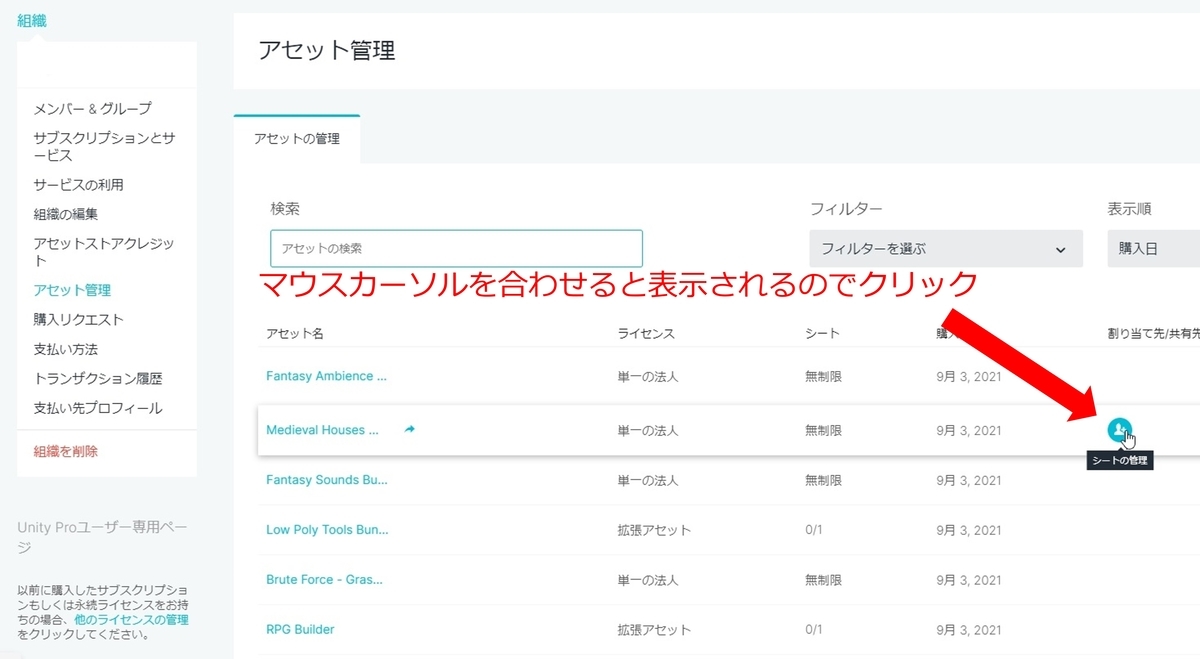This screenshot has width=1200, height=659.
Task: Open the Fantasy Sounds Bu... asset link
Action: point(327,480)
